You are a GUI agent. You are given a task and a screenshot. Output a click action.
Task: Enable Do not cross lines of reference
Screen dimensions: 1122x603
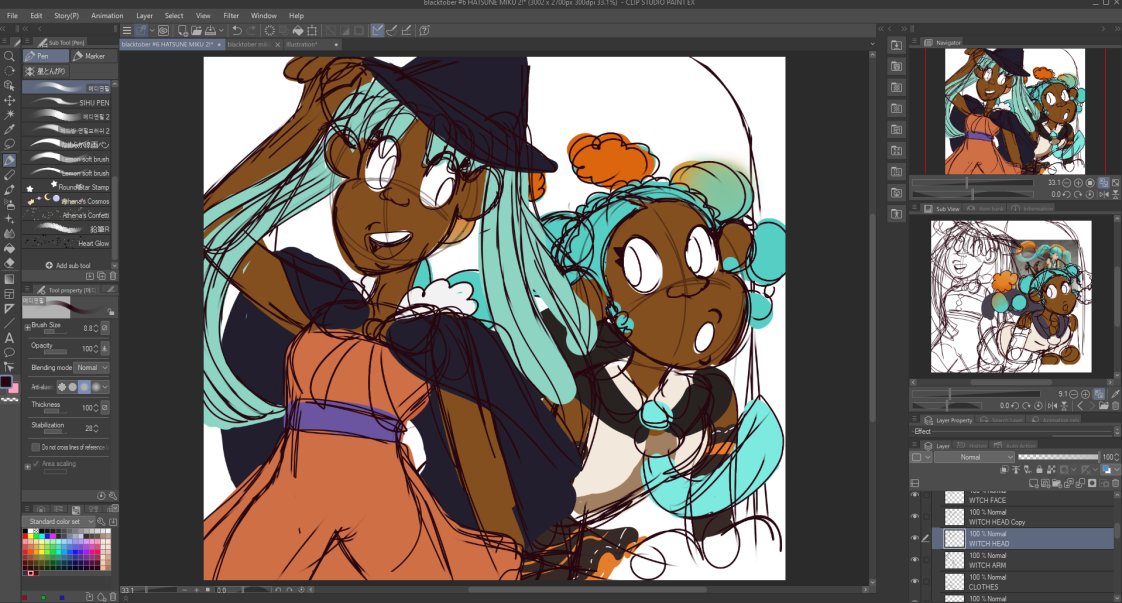36,447
